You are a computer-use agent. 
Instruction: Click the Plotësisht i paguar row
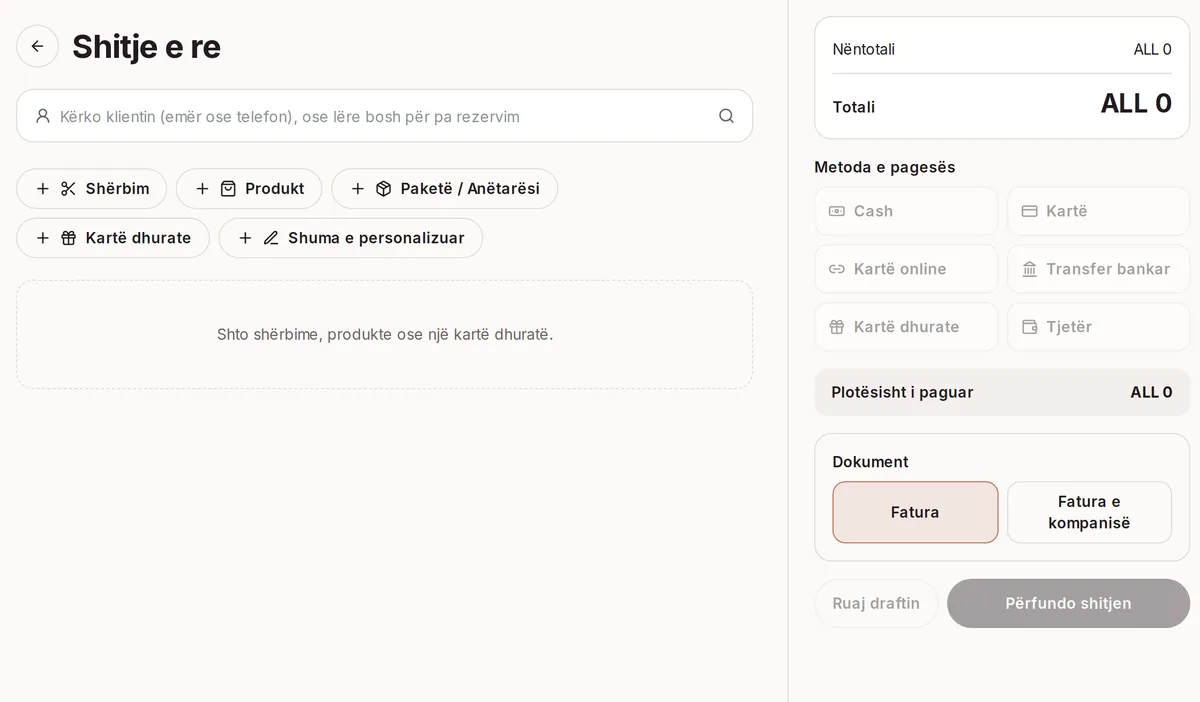point(1002,392)
